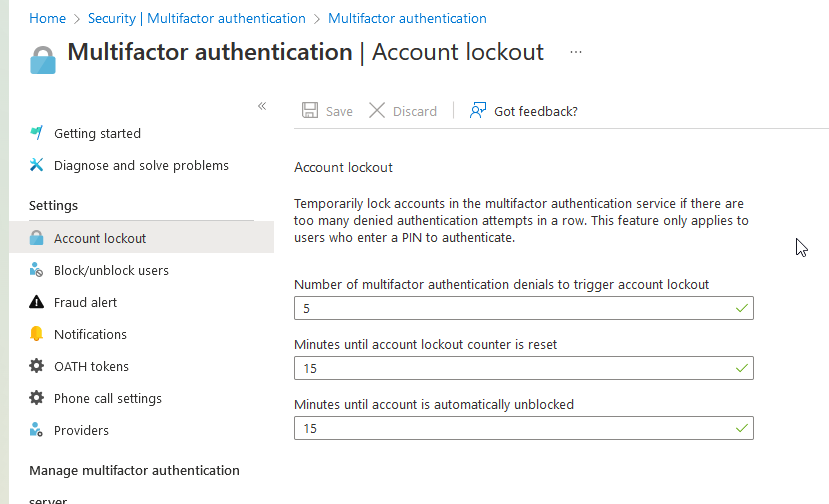829x504 pixels.
Task: Click the Block/unblock users icon
Action: coord(37,270)
